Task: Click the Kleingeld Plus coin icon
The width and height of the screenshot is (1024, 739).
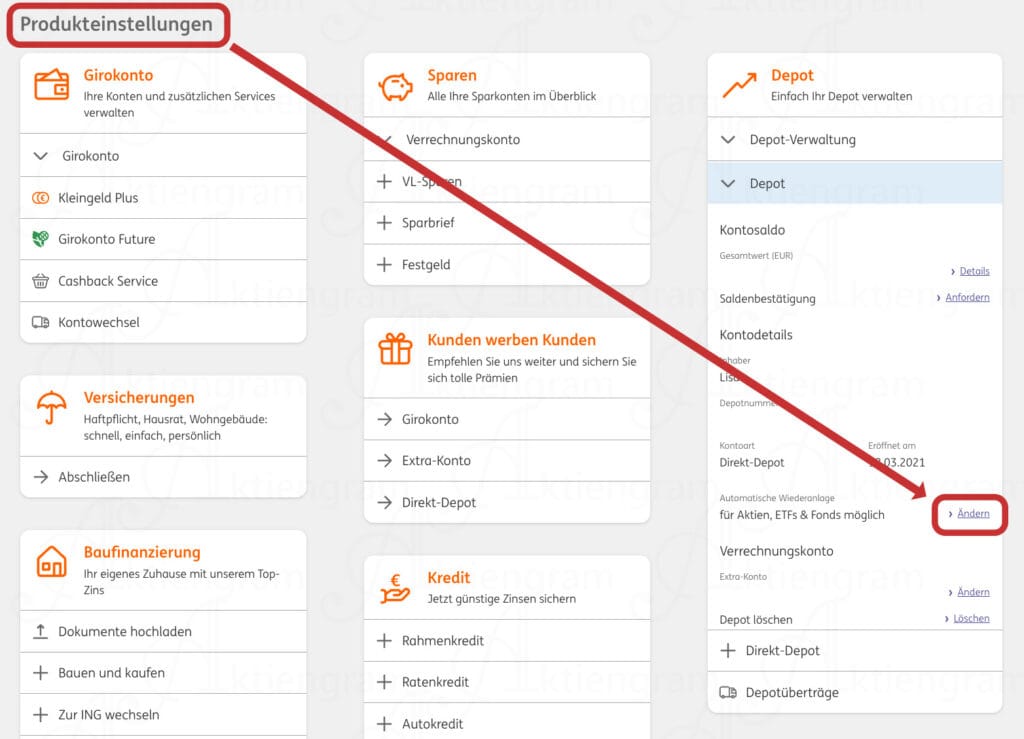Action: click(x=40, y=198)
